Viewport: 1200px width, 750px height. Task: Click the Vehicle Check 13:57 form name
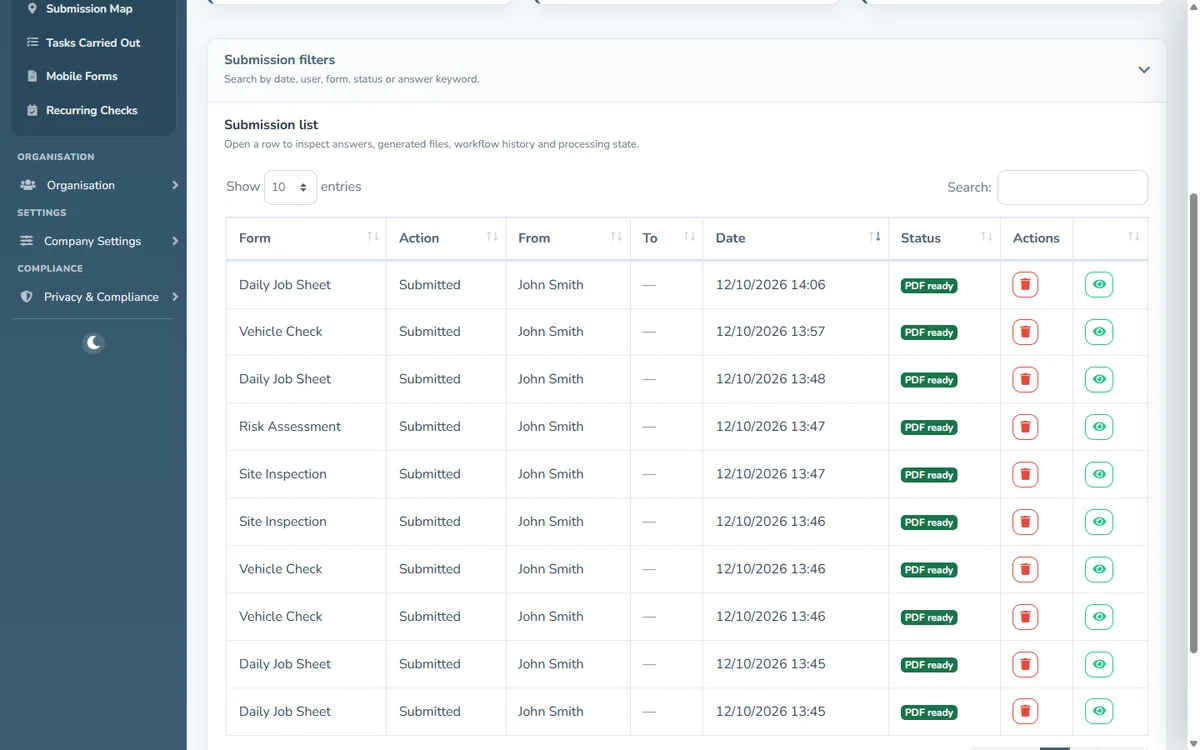(281, 332)
